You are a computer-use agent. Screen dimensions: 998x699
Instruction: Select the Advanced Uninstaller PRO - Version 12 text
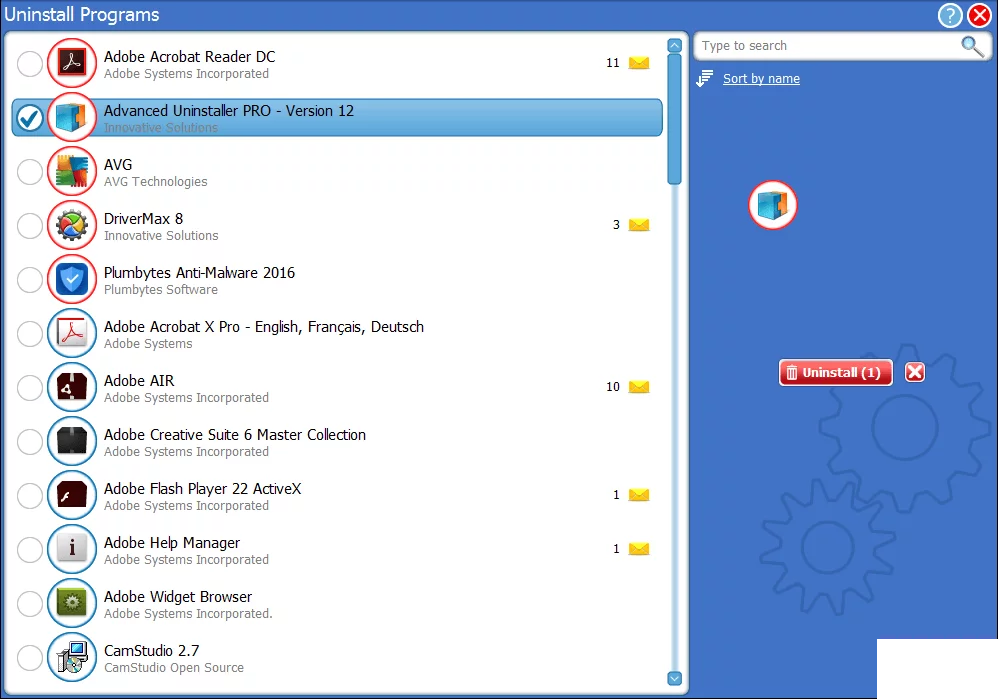click(228, 111)
